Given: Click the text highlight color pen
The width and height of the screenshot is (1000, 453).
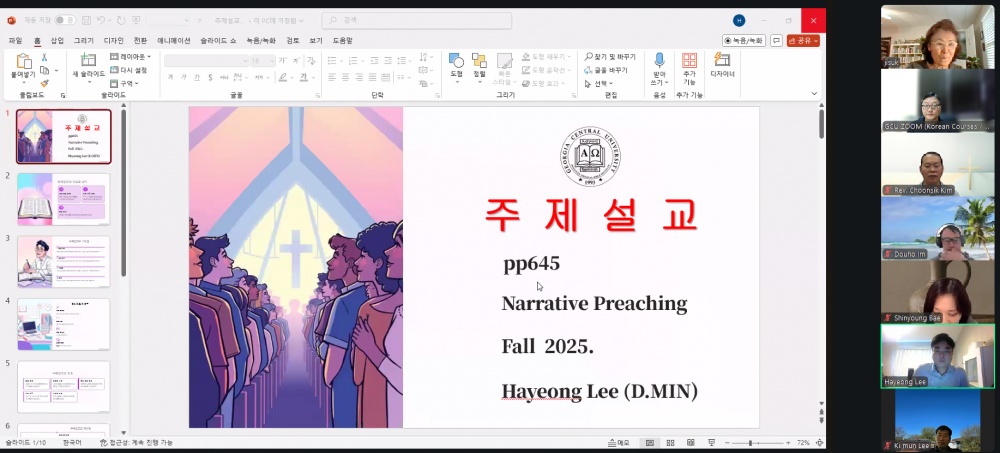Looking at the screenshot, I should 283,77.
